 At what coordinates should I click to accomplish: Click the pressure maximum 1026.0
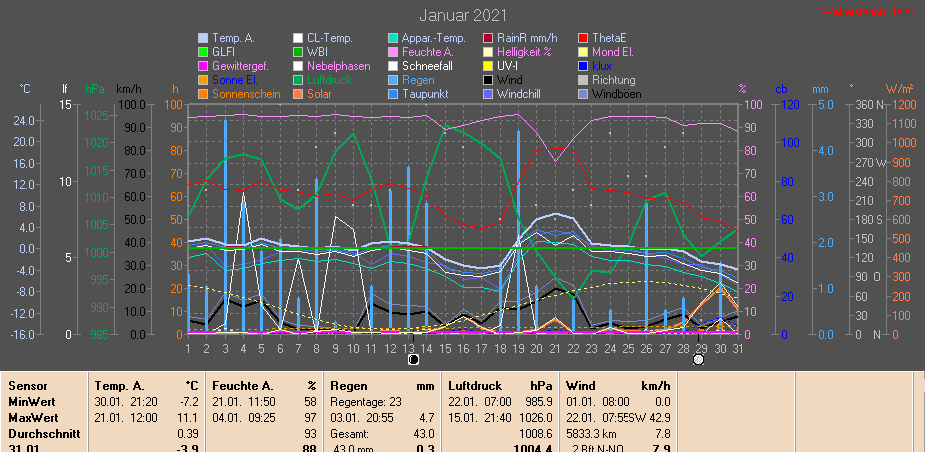pos(536,418)
